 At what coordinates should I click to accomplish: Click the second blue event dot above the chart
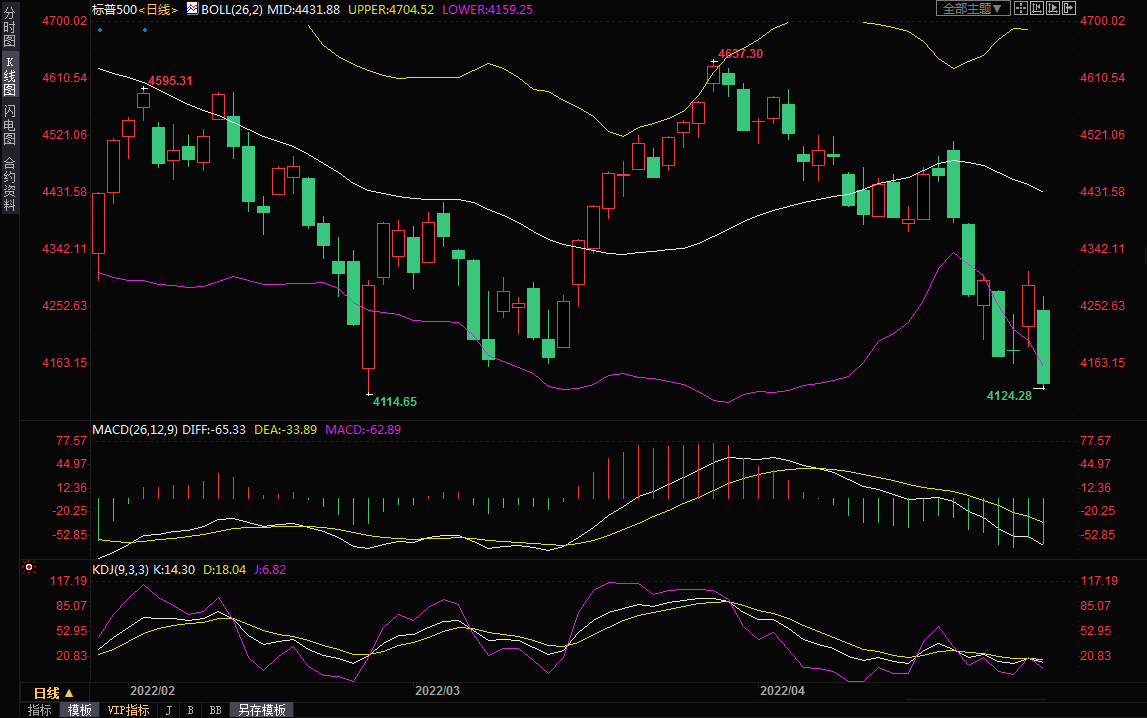(145, 29)
